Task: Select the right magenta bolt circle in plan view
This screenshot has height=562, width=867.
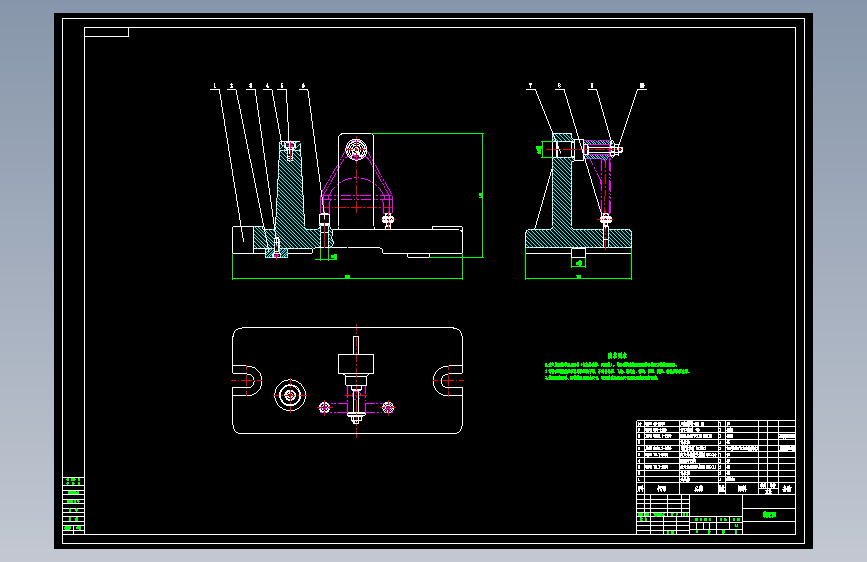Action: pos(388,408)
